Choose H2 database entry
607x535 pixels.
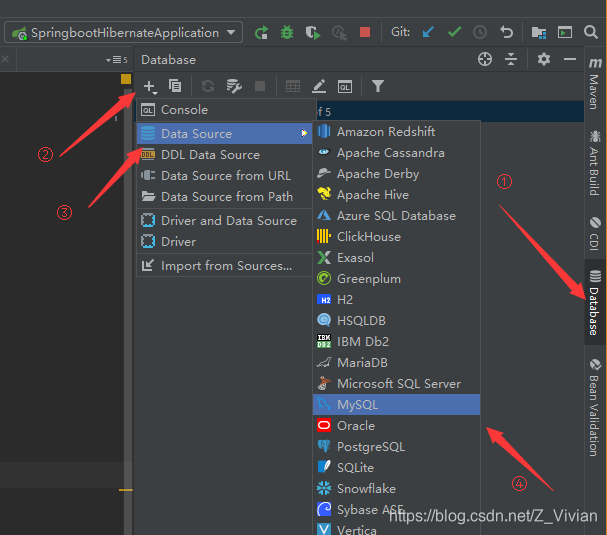coord(396,300)
